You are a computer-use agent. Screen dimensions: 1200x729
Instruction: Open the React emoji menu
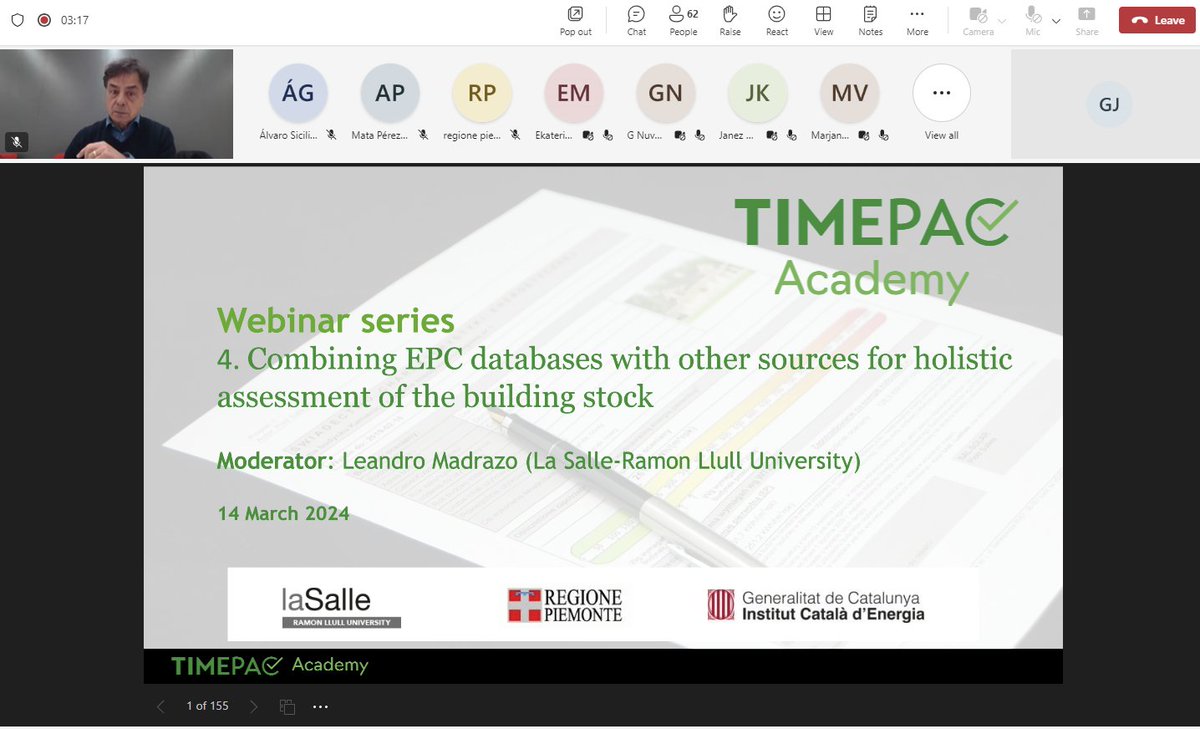777,20
